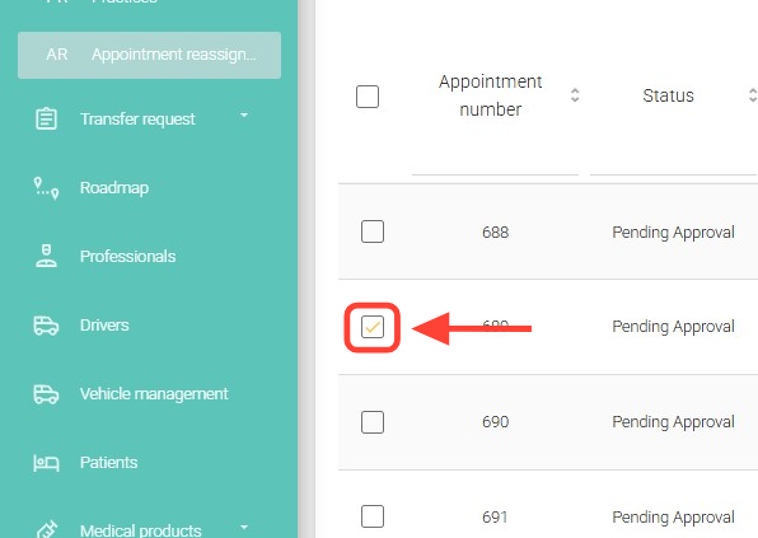Click the Roadmap route icon
Screen dimensions: 758x538
click(x=46, y=188)
